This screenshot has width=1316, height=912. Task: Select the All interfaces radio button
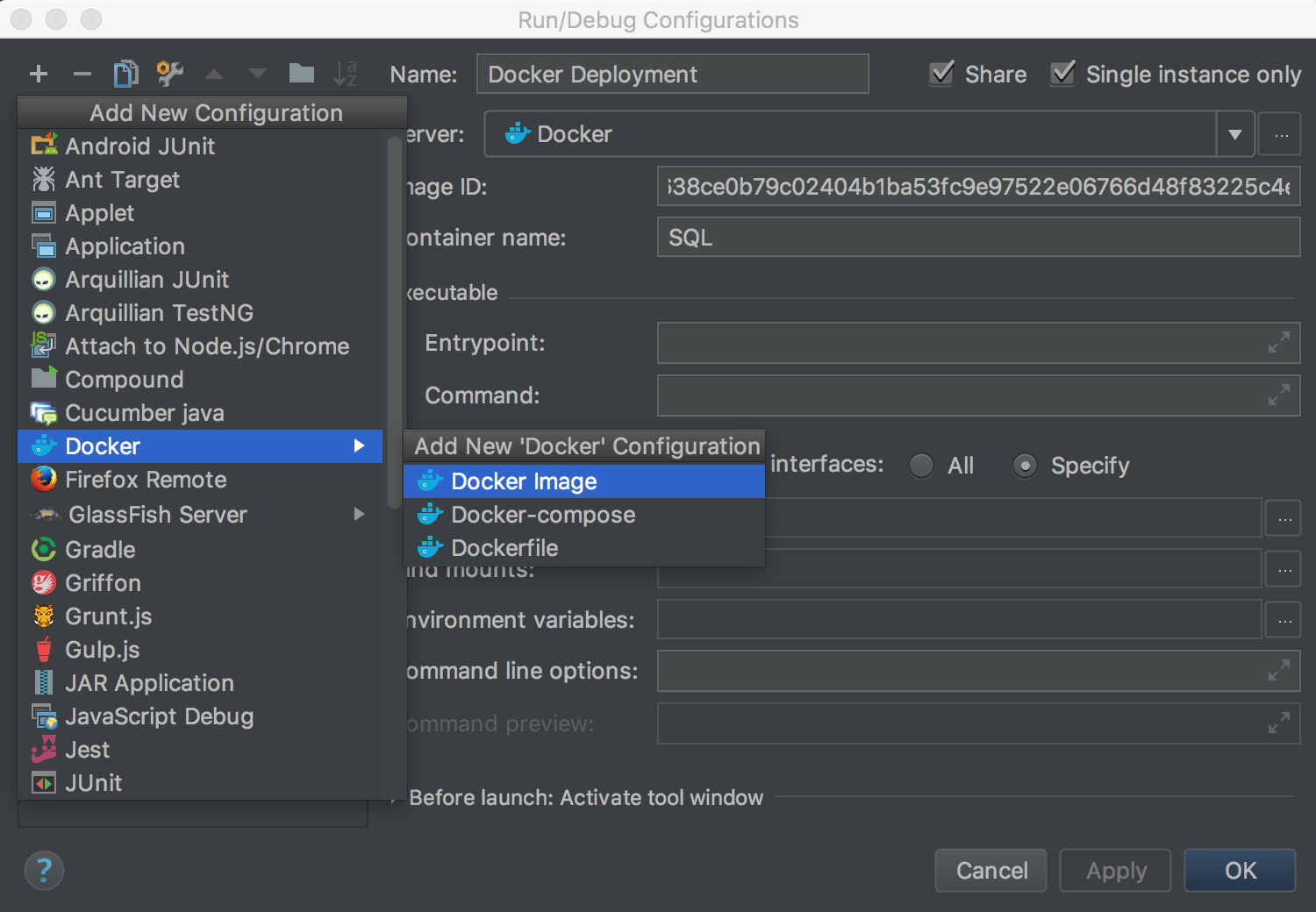pos(921,466)
